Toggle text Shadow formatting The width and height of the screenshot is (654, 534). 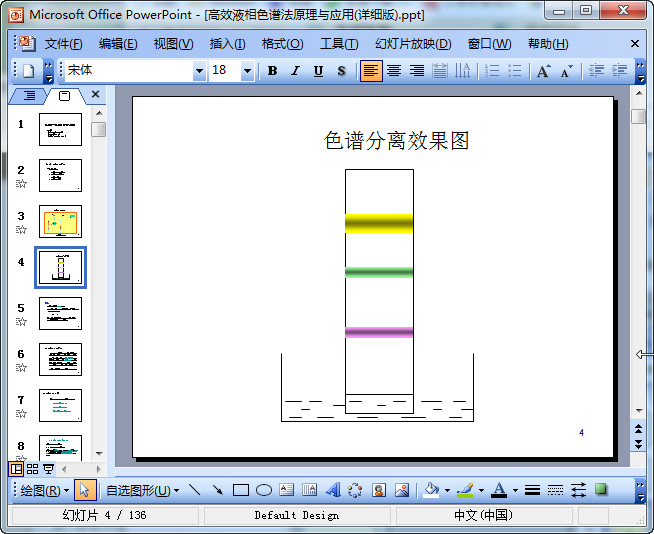341,71
